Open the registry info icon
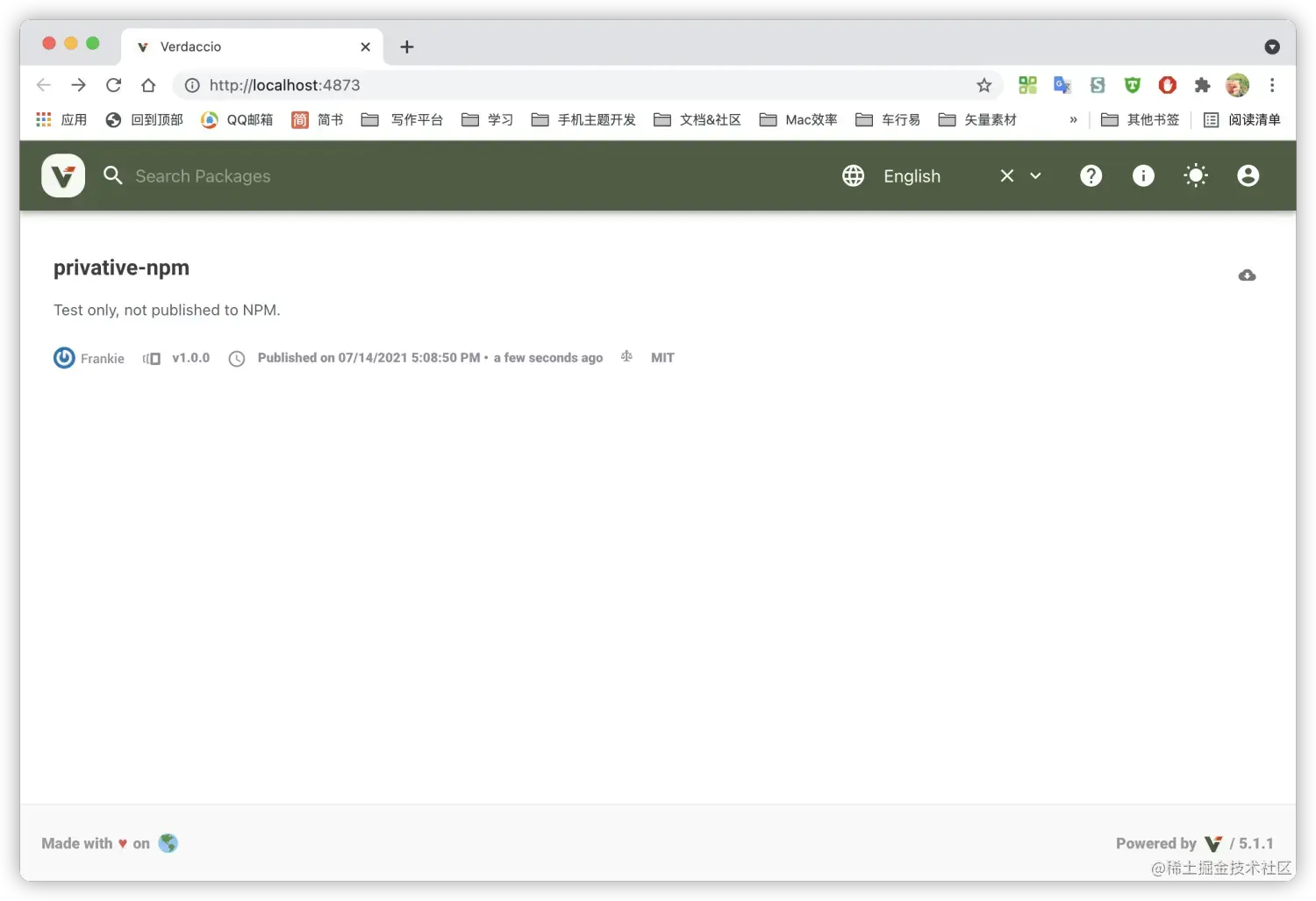Viewport: 1316px width, 901px height. [1143, 175]
